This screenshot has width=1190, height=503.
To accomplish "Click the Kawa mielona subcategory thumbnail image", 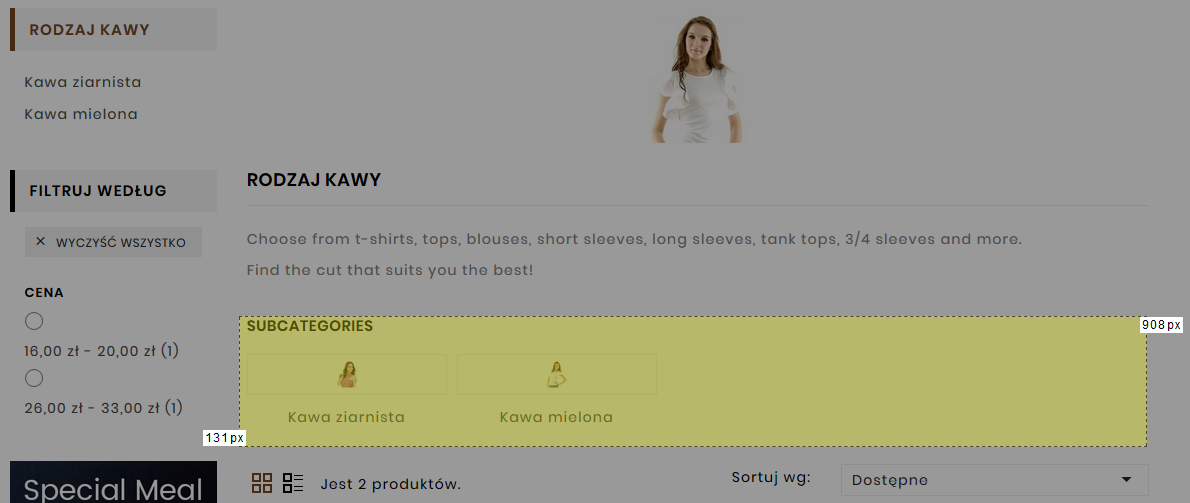I will click(557, 375).
